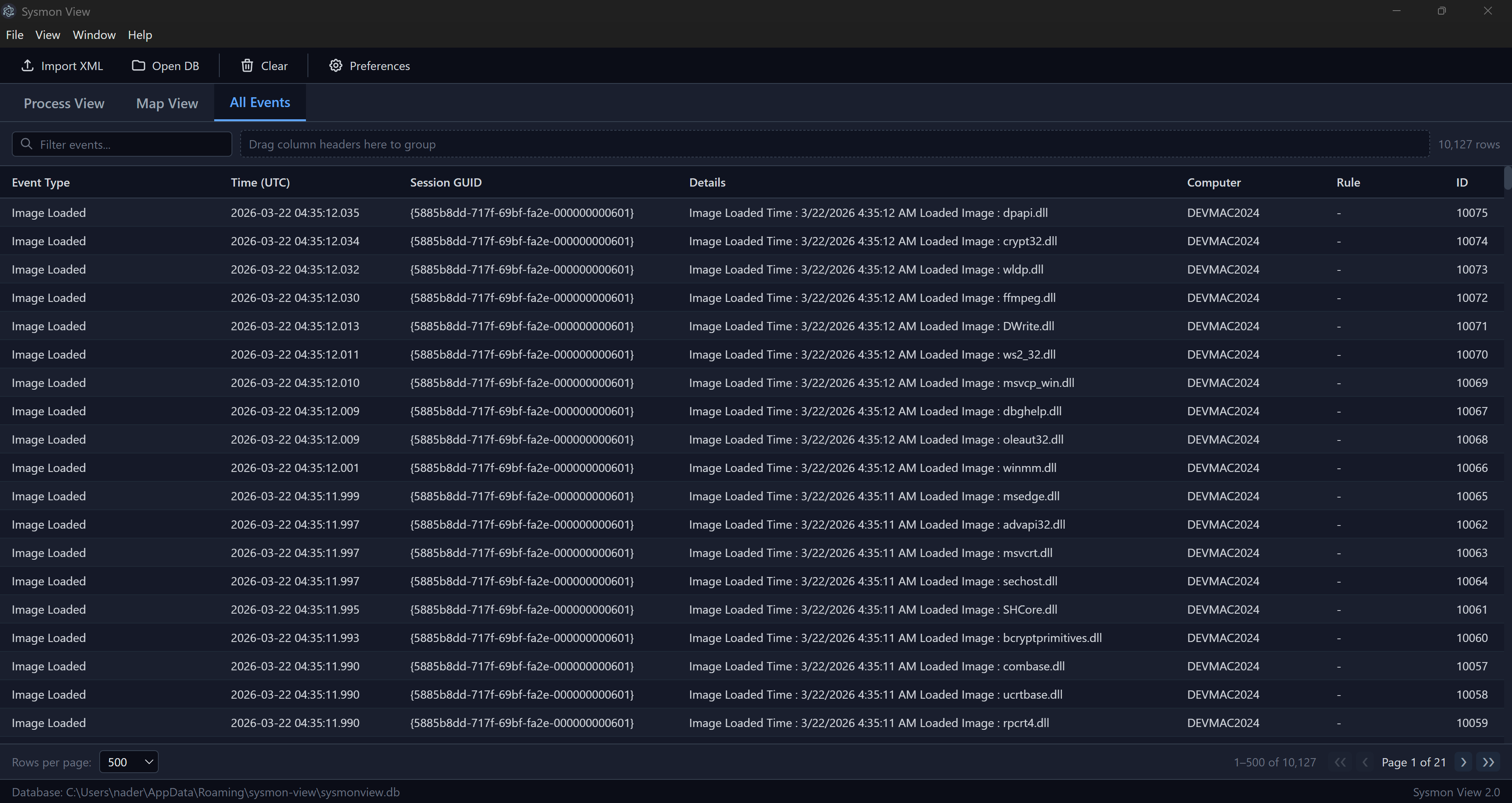Click the drag column headers grouping area
Image resolution: width=1512 pixels, height=803 pixels.
tap(834, 144)
